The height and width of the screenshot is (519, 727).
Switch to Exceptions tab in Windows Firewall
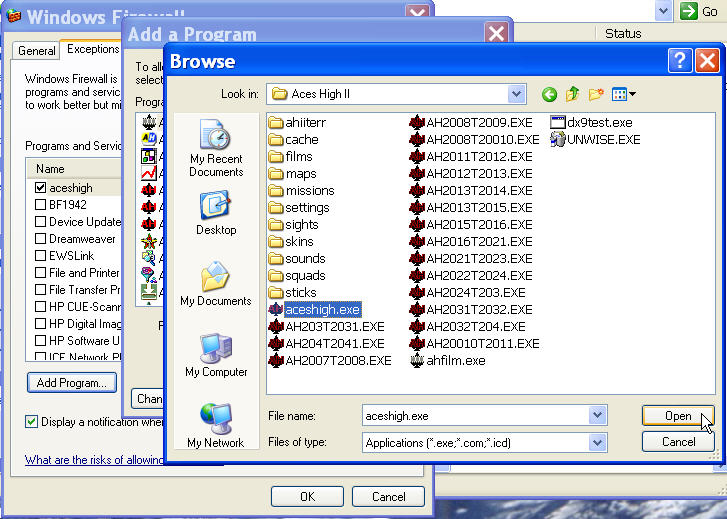point(93,49)
